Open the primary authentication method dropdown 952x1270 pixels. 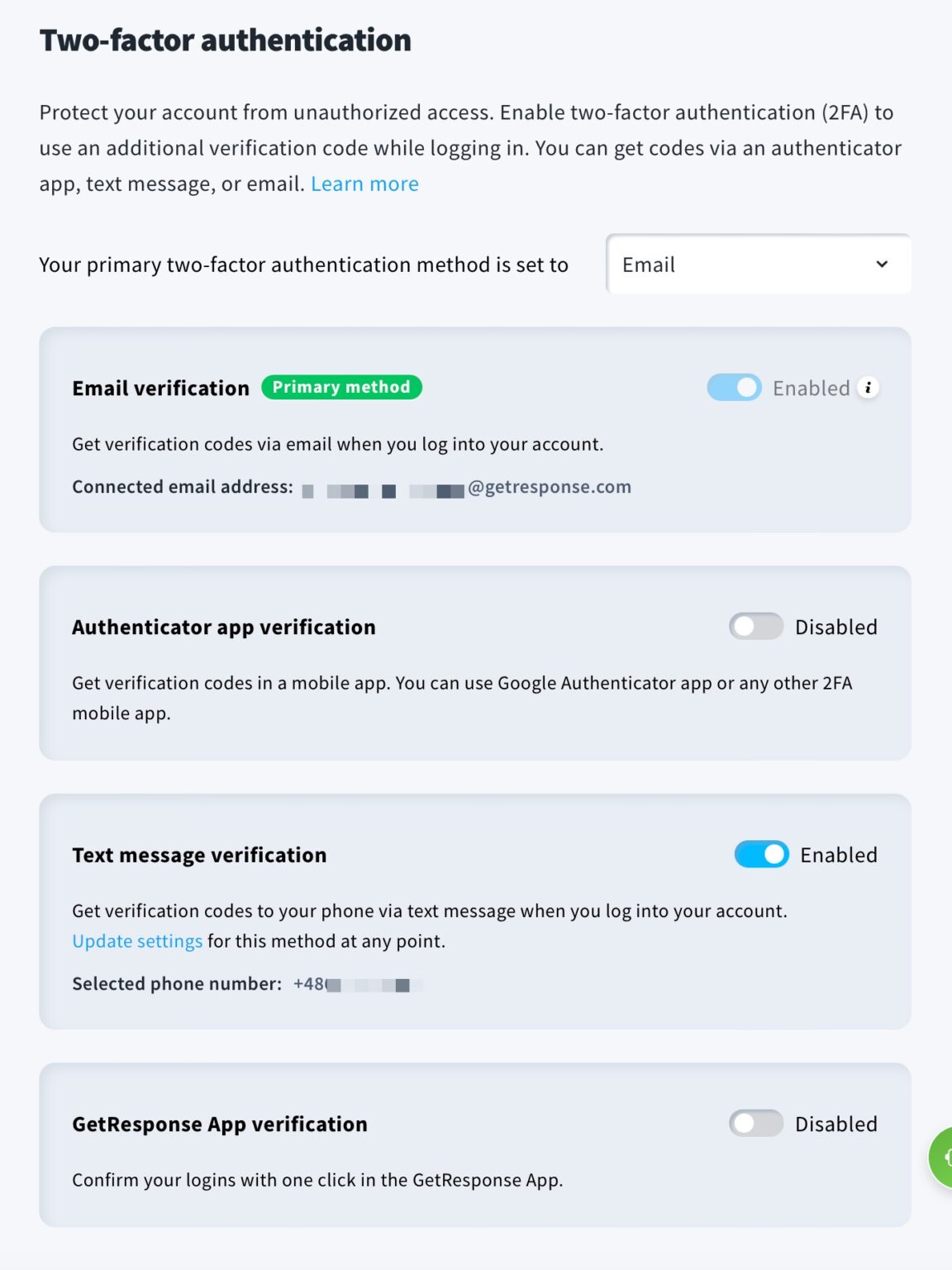click(758, 264)
